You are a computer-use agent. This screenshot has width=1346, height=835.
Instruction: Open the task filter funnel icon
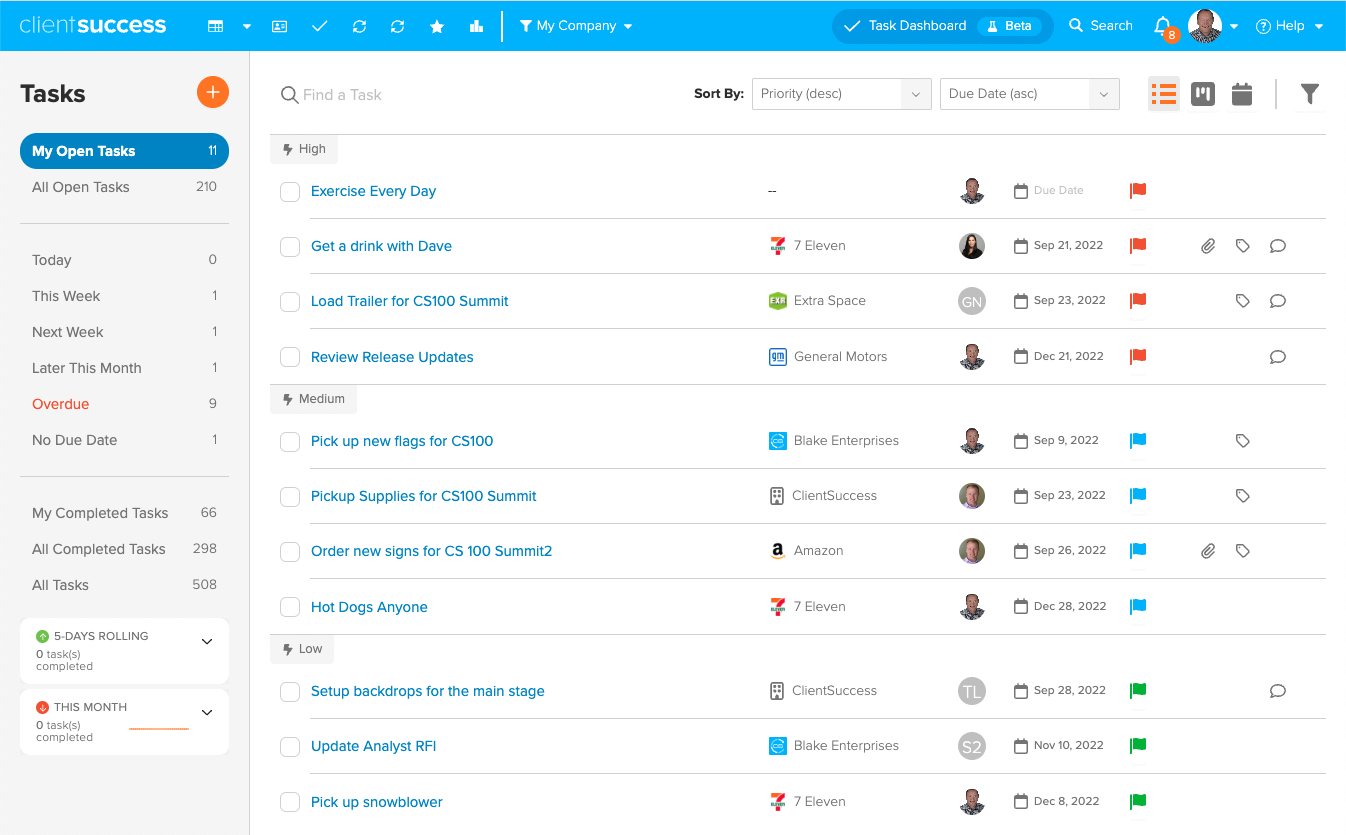point(1310,94)
